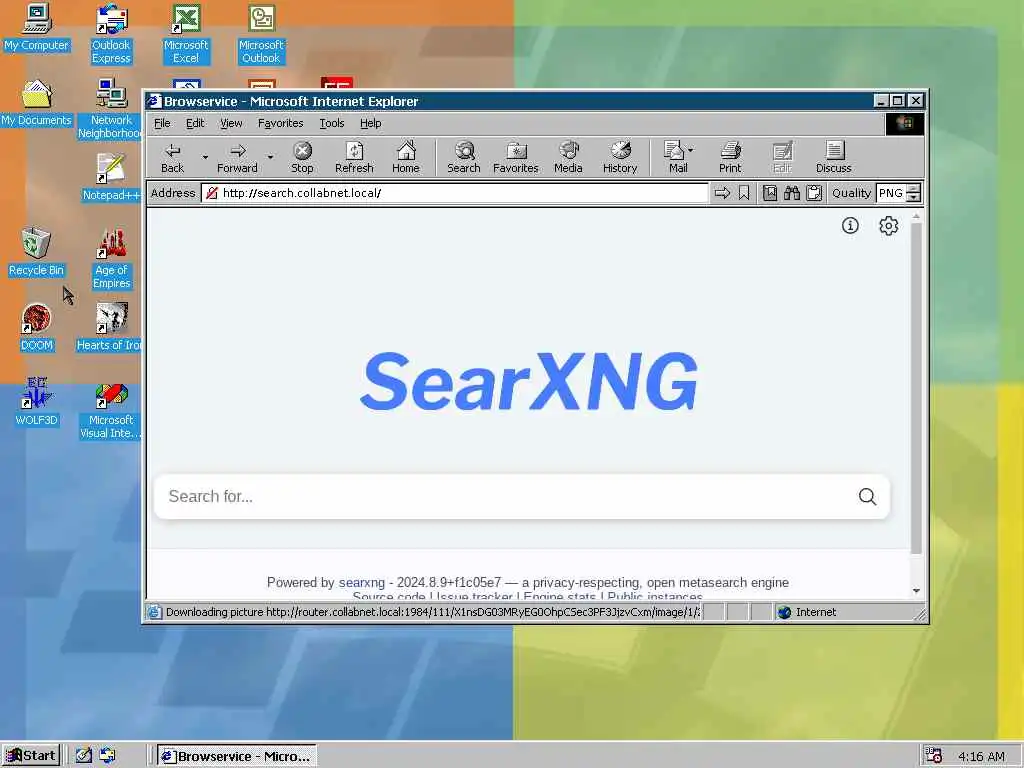Show browsing History
Viewport: 1024px width, 768px height.
coord(620,157)
